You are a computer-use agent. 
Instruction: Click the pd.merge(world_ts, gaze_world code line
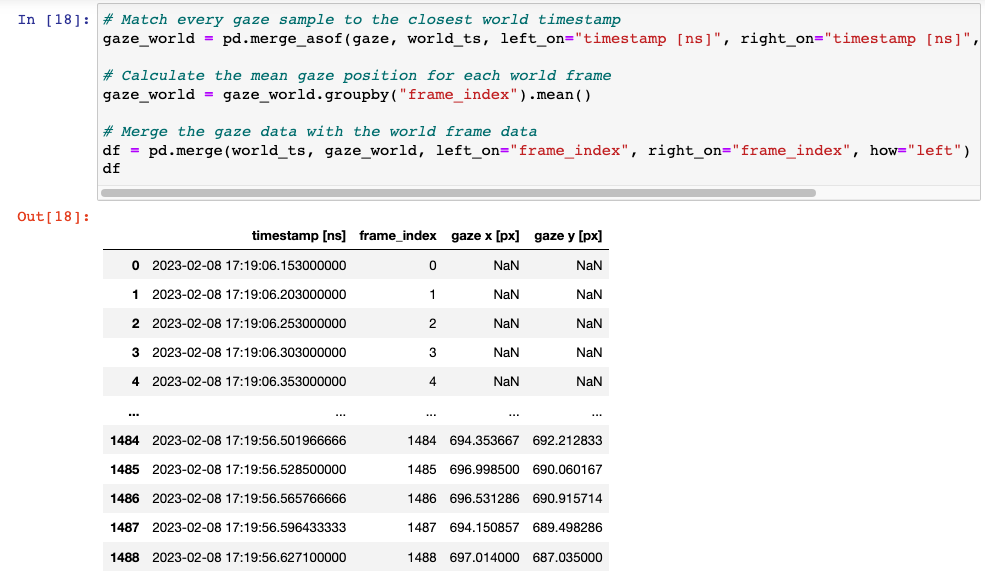point(536,151)
